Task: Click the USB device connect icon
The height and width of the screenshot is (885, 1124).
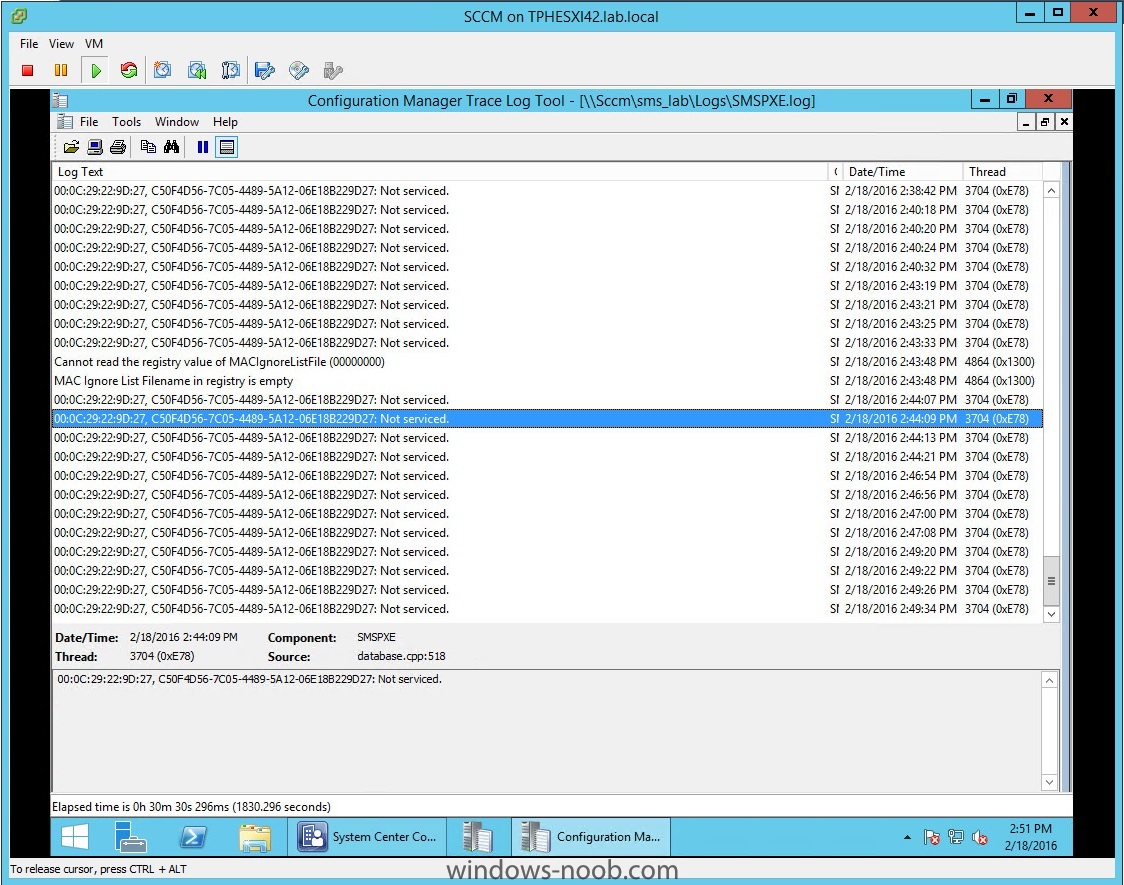Action: (x=333, y=70)
